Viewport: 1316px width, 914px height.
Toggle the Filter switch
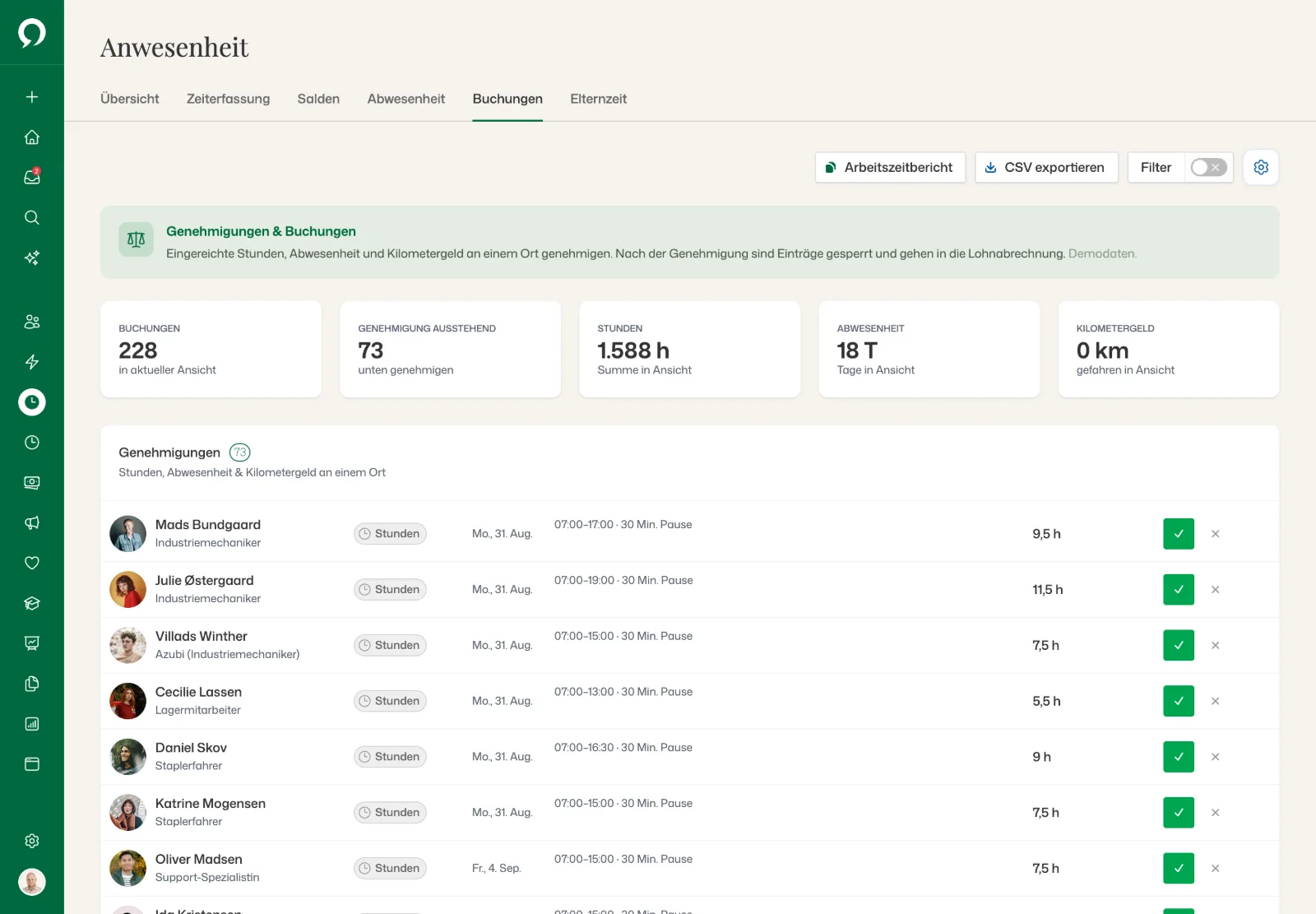coord(1209,167)
